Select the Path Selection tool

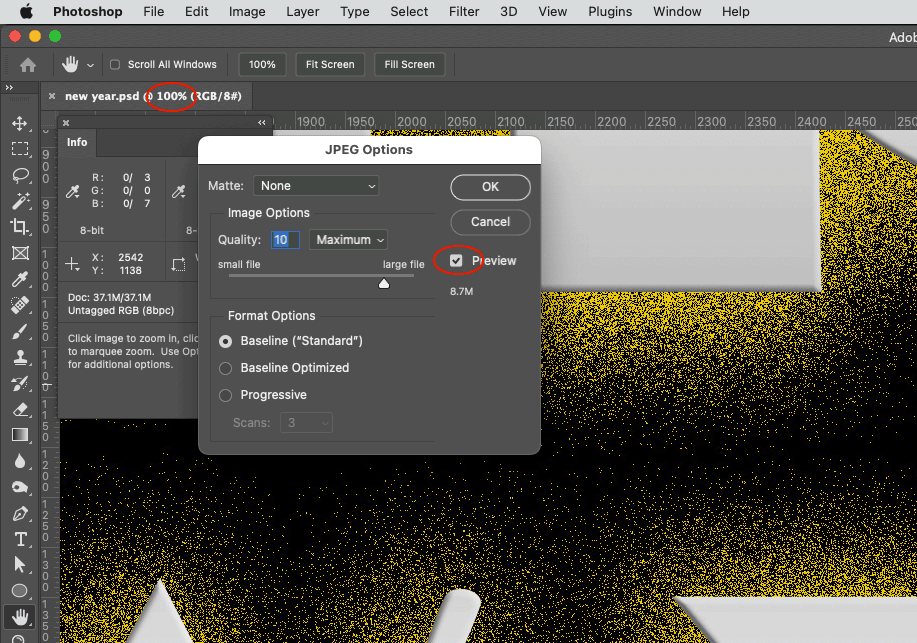[x=20, y=565]
